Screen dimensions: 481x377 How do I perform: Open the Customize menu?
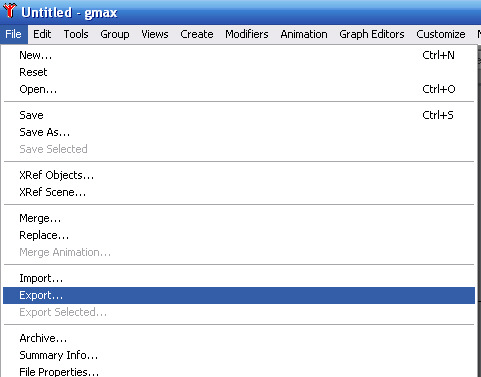pyautogui.click(x=441, y=34)
